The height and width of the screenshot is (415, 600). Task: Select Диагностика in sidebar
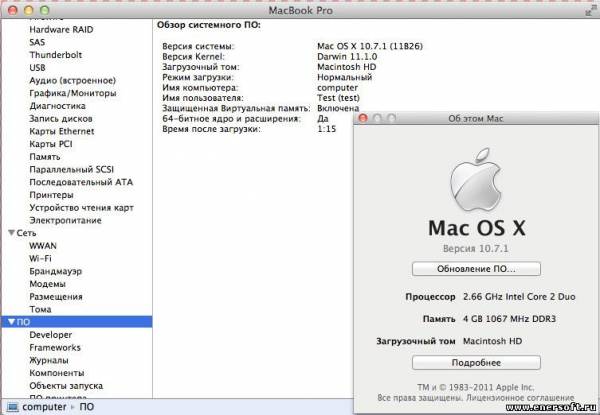click(57, 106)
